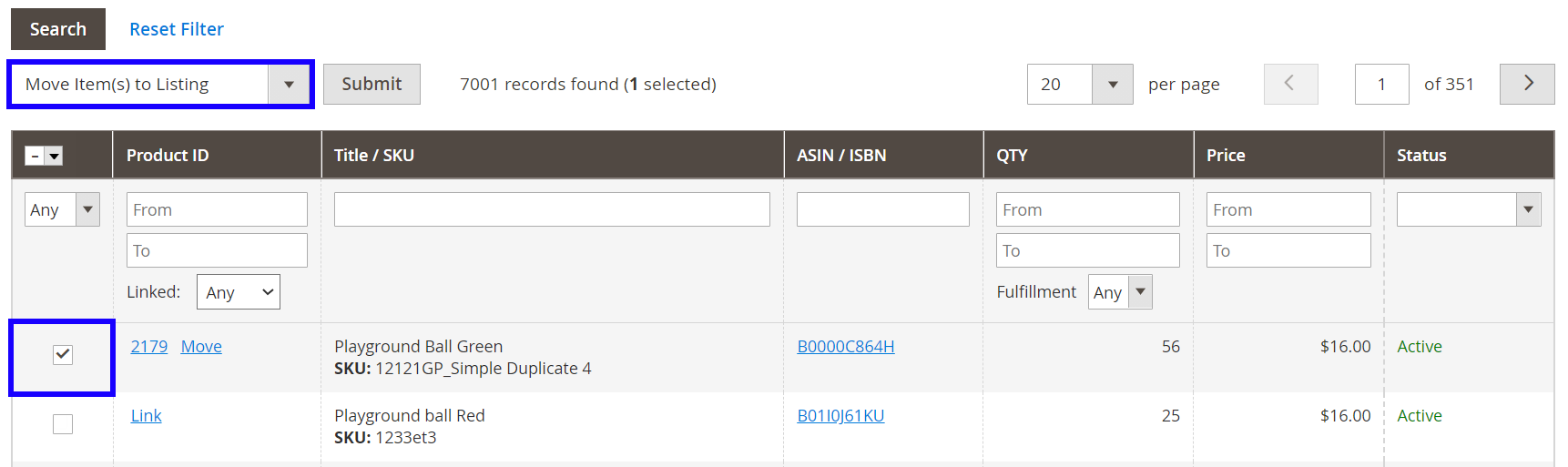Expand the Status filter dropdown

pyautogui.click(x=1528, y=209)
